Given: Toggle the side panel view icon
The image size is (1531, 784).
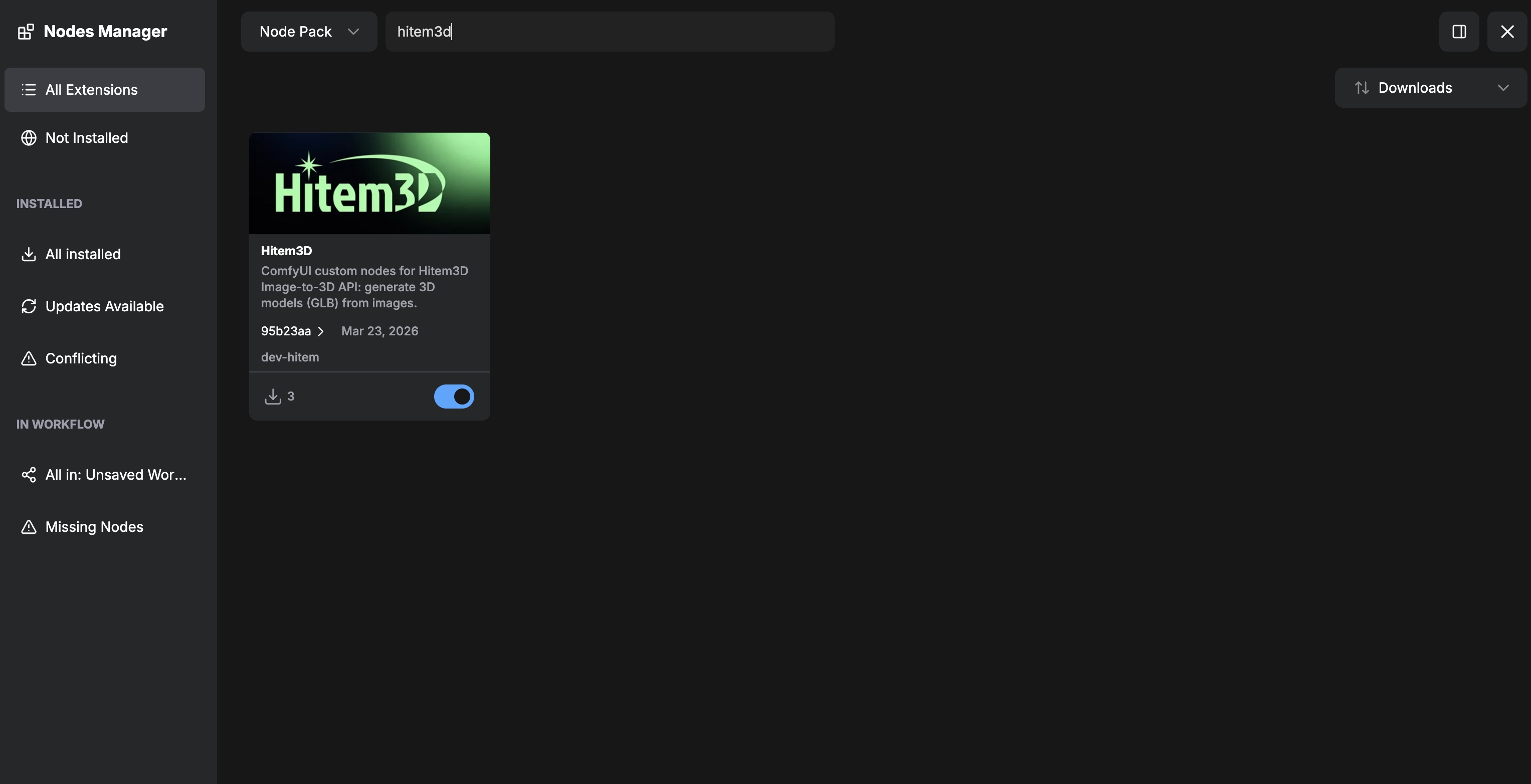Looking at the screenshot, I should (x=1459, y=32).
